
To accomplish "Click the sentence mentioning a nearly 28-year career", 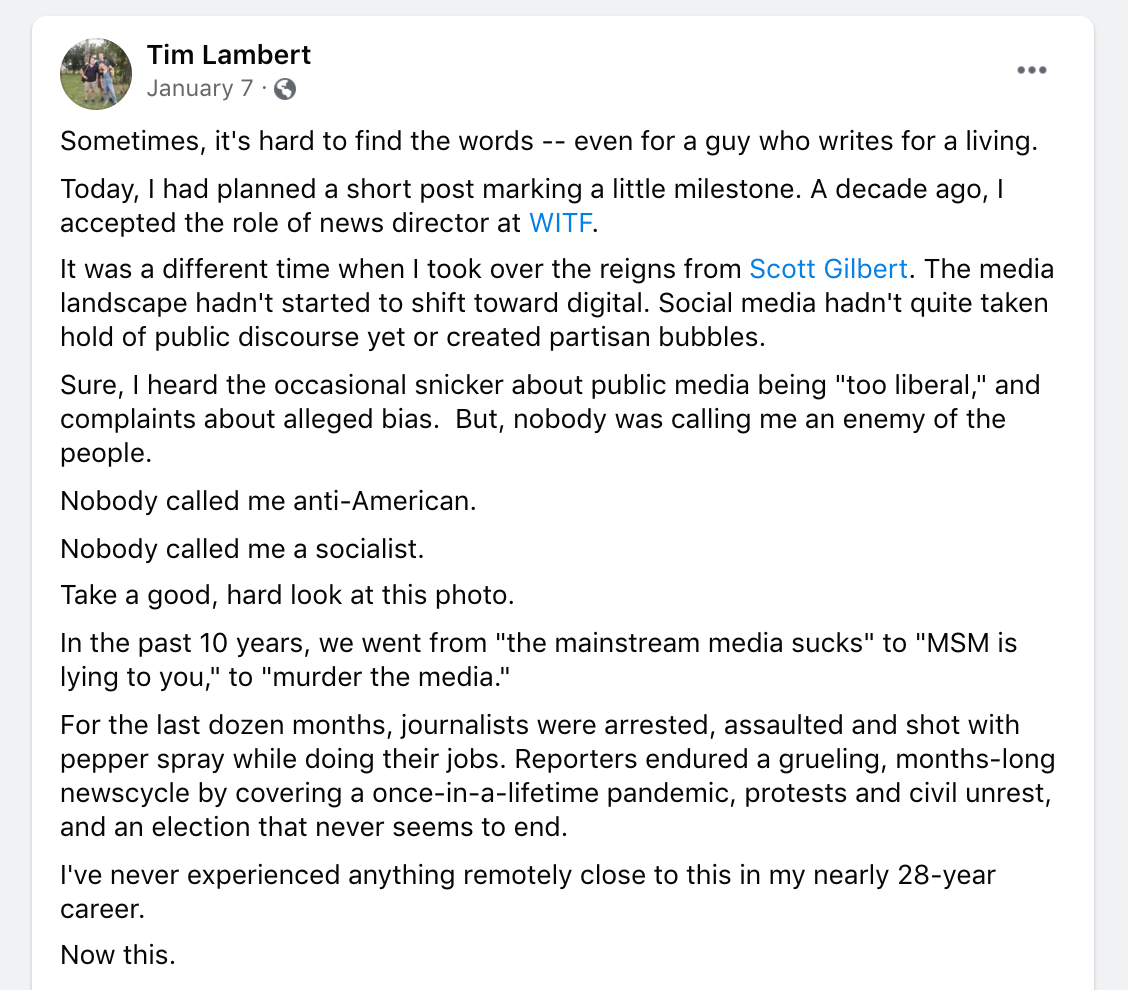I will [x=528, y=892].
